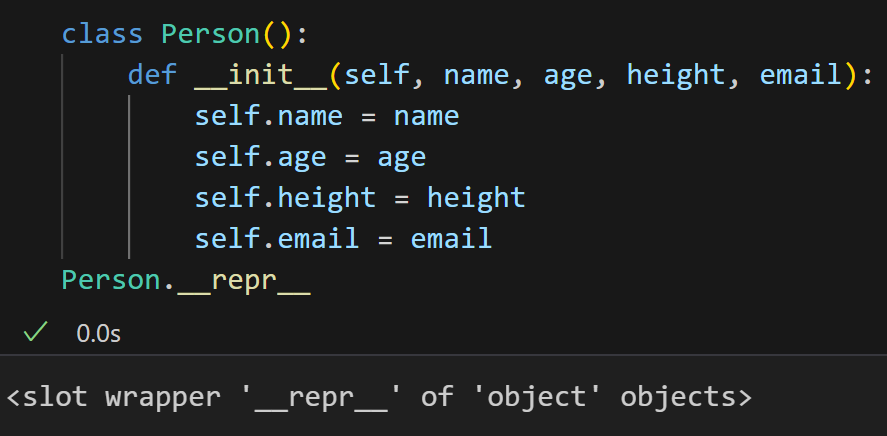Click the self.height attribute
Screen dimensions: 887x436
[x=285, y=198]
